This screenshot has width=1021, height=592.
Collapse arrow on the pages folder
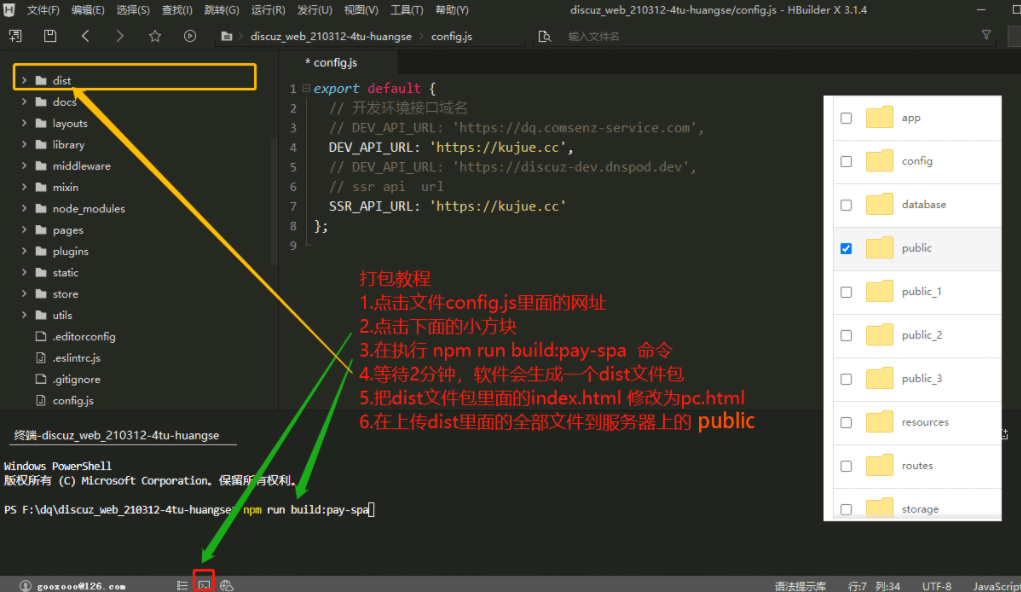(x=24, y=229)
